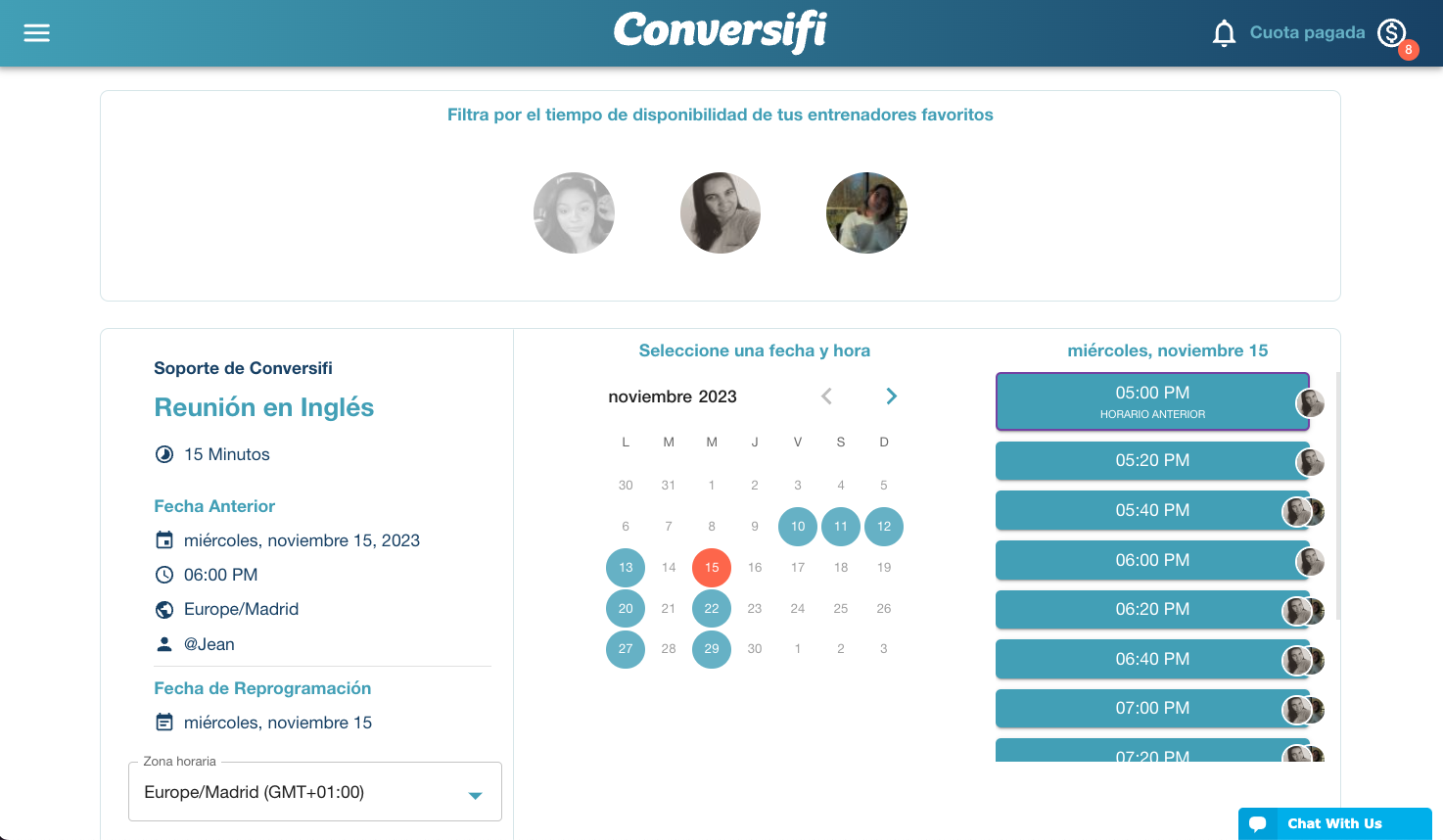Click the notifications bell icon

pyautogui.click(x=1224, y=33)
